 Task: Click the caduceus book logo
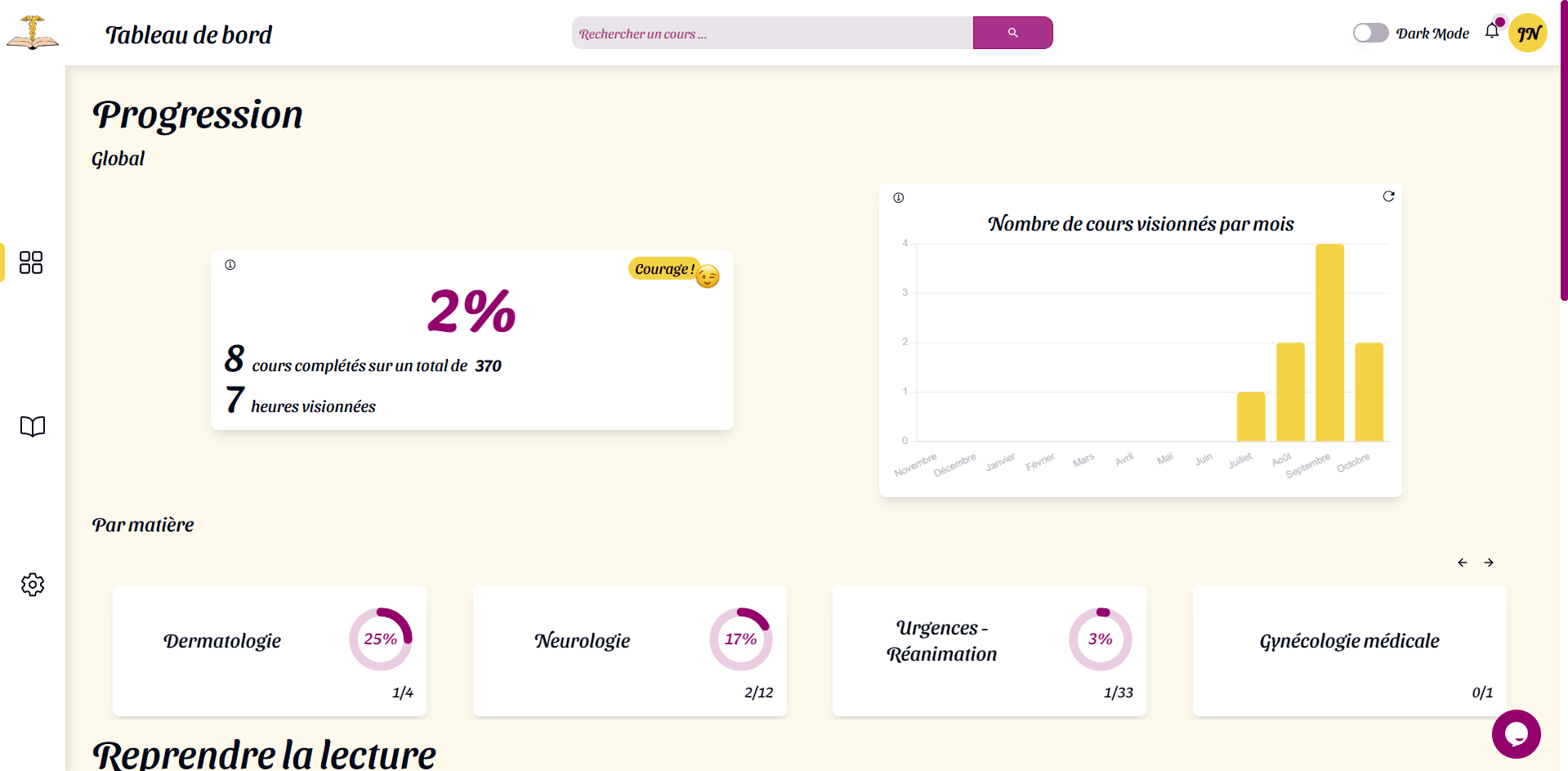(x=33, y=33)
